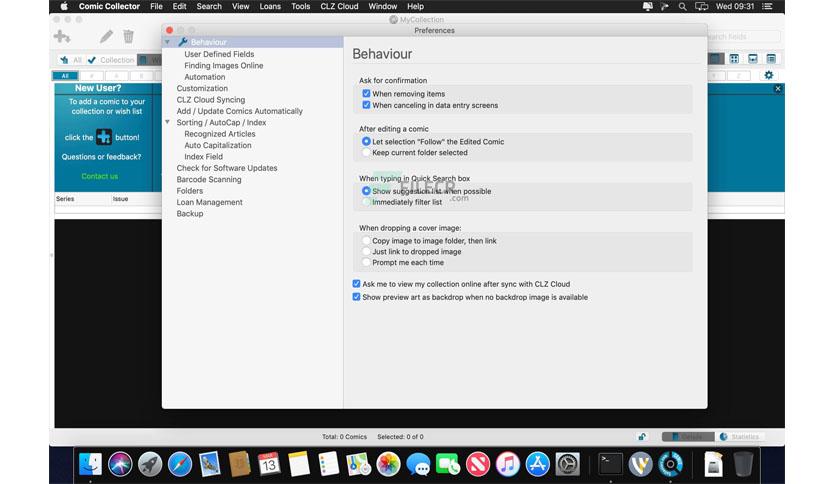Open iTunes music icon in Dock
The image size is (836, 484).
pos(508,464)
